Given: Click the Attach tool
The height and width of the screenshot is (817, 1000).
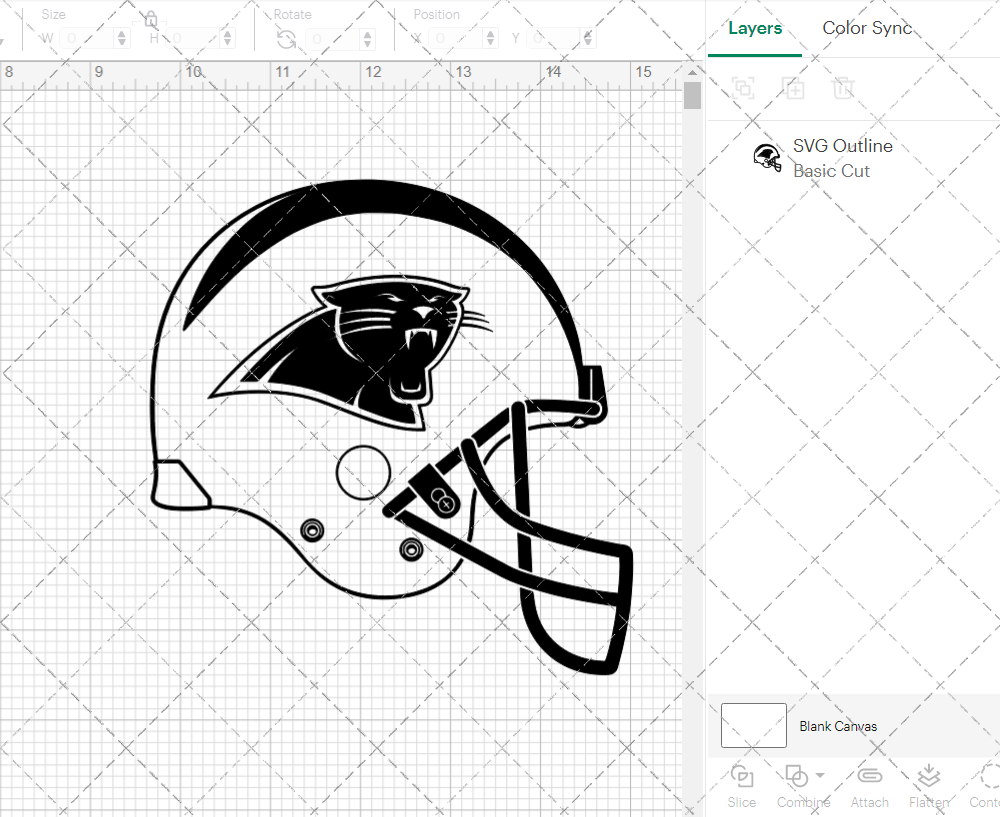Looking at the screenshot, I should [x=869, y=786].
